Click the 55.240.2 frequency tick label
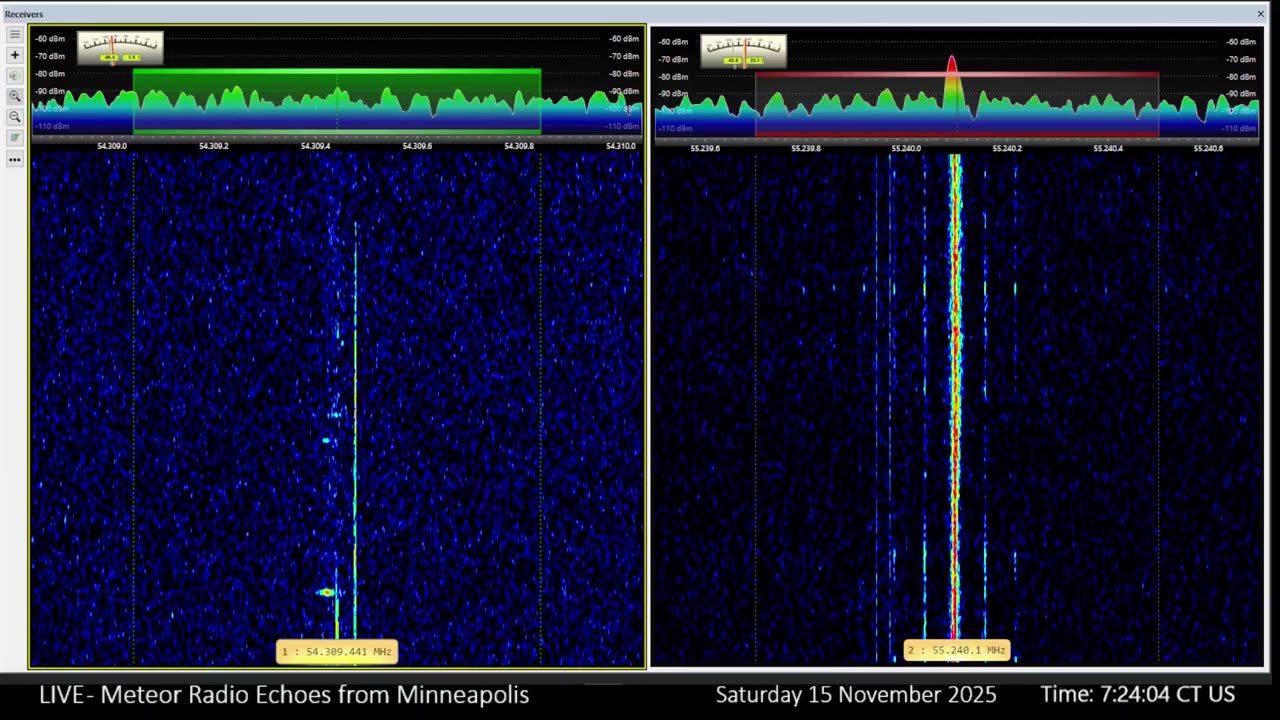The width and height of the screenshot is (1280, 720). 1007,148
